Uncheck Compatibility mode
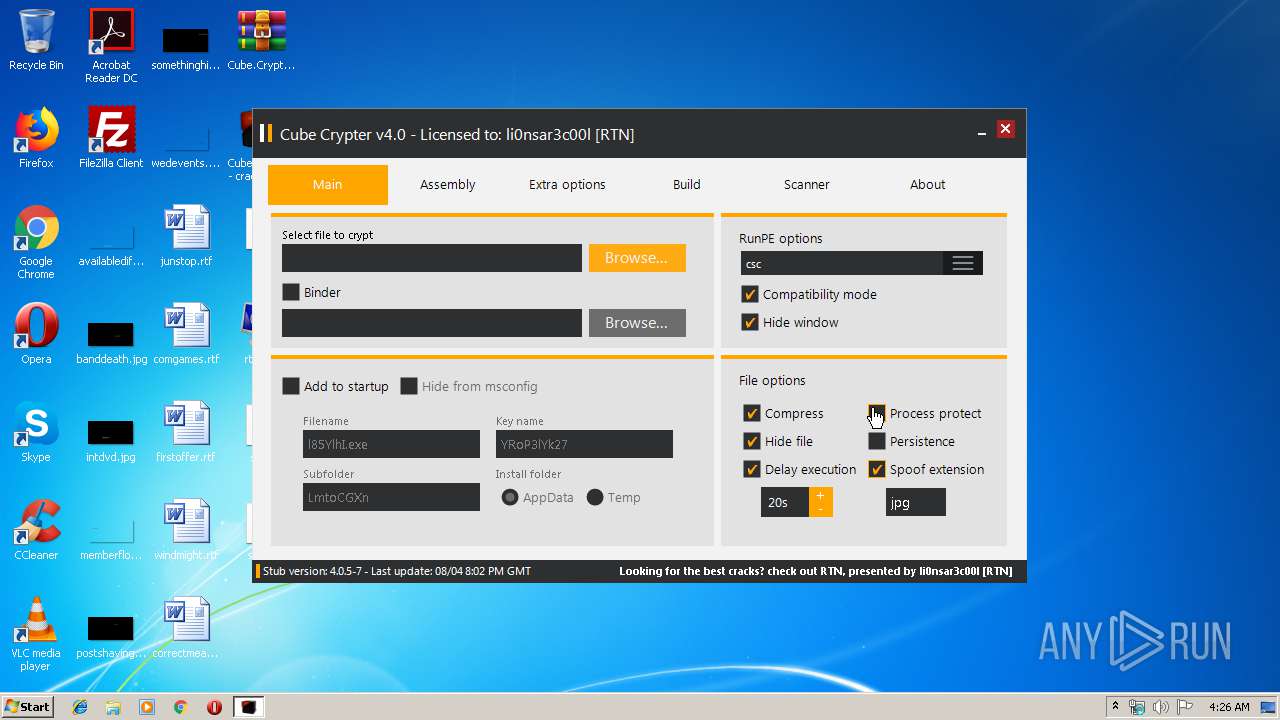1280x720 pixels. point(750,294)
